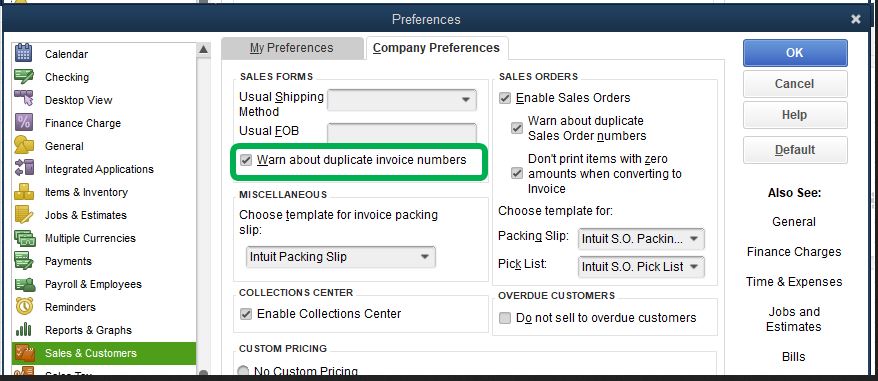This screenshot has height=381, width=878.
Task: Select the Multiple Currencies icon
Action: coord(25,238)
